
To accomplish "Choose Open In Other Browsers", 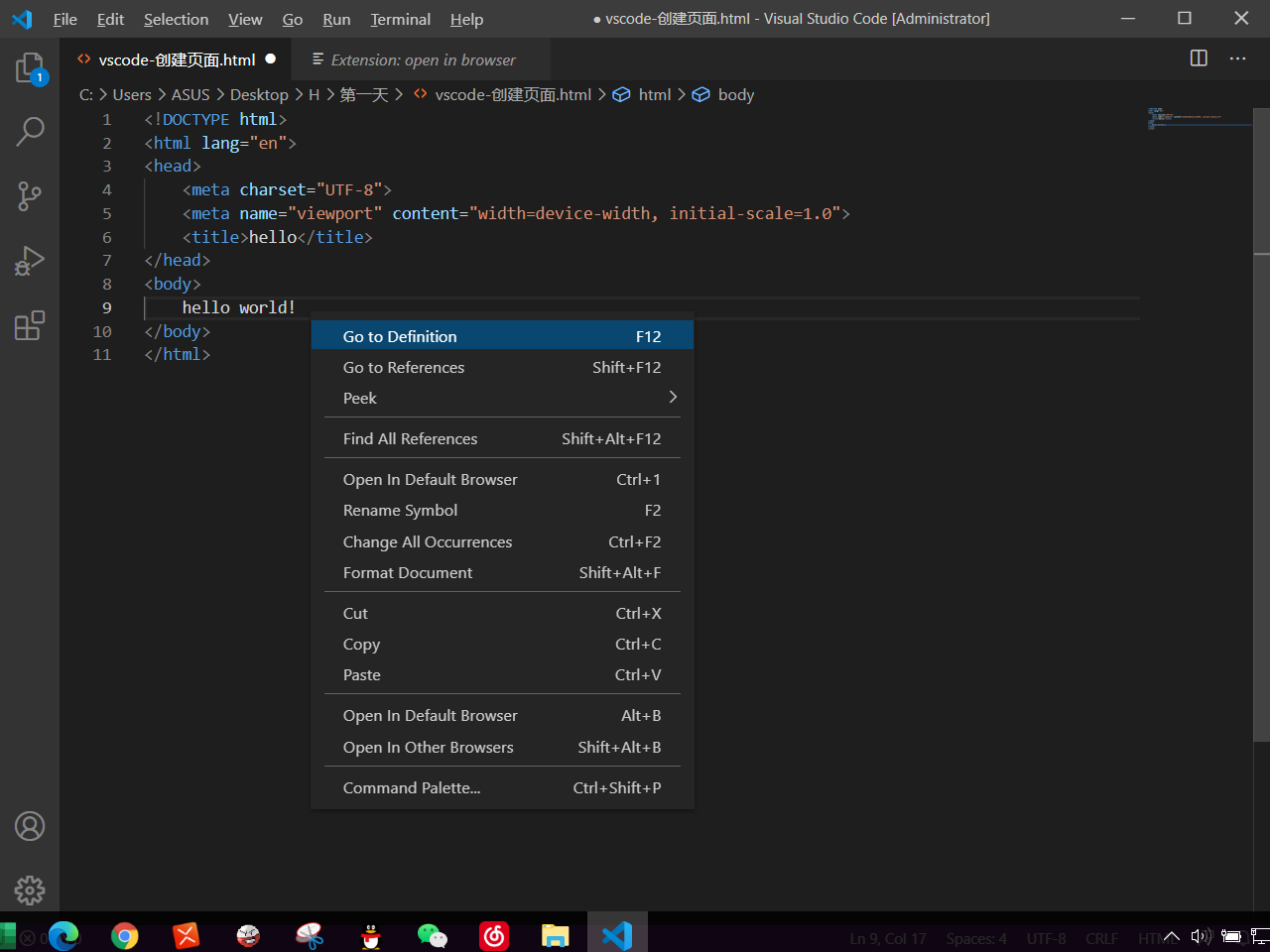I will (502, 747).
